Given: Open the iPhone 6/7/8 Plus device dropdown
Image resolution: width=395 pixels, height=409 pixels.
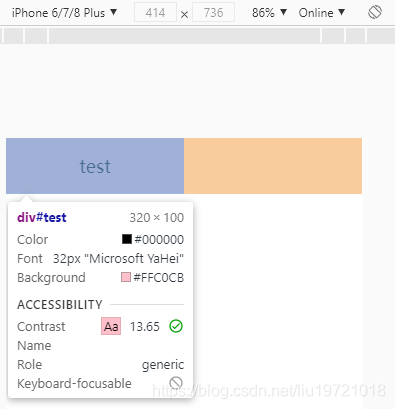Looking at the screenshot, I should pos(64,13).
